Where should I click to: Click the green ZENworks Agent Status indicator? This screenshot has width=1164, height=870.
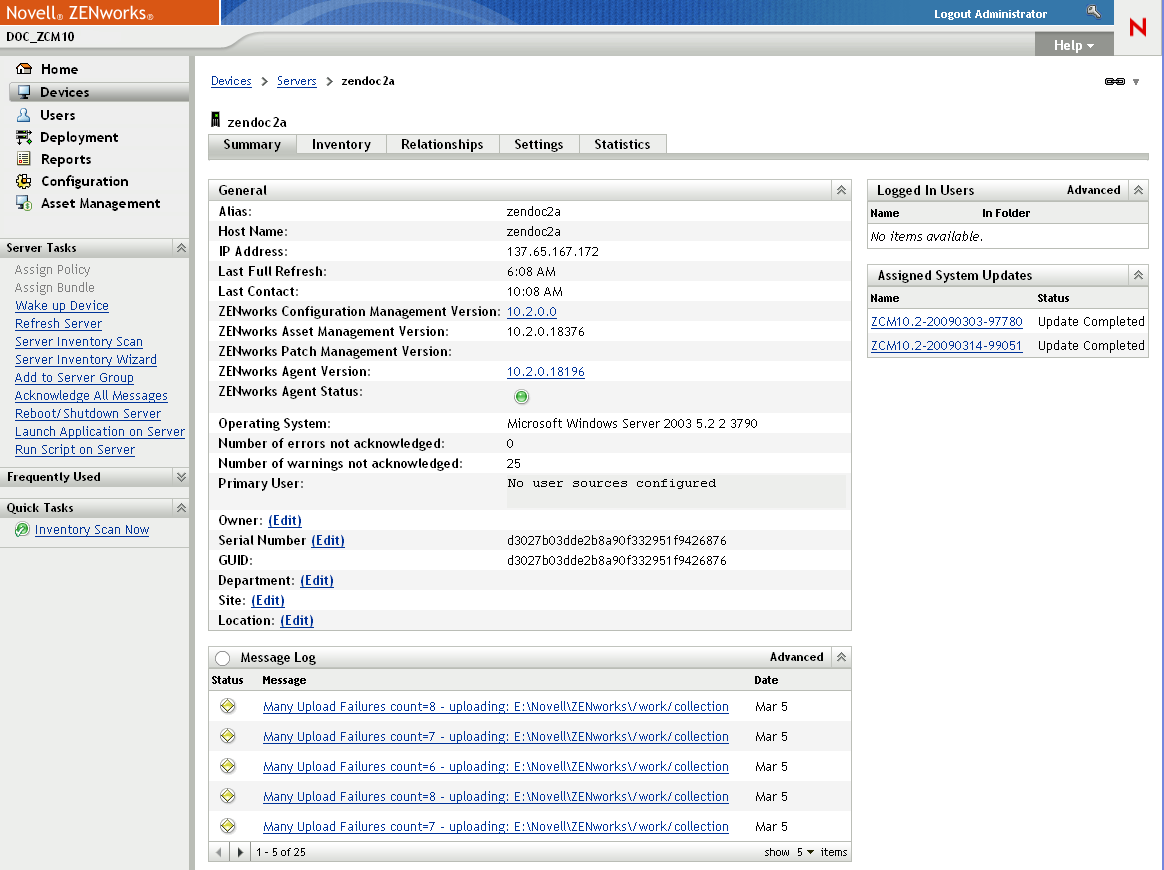(521, 397)
